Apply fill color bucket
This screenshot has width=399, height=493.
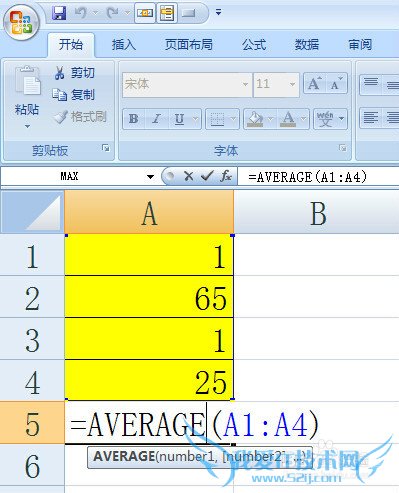click(255, 119)
